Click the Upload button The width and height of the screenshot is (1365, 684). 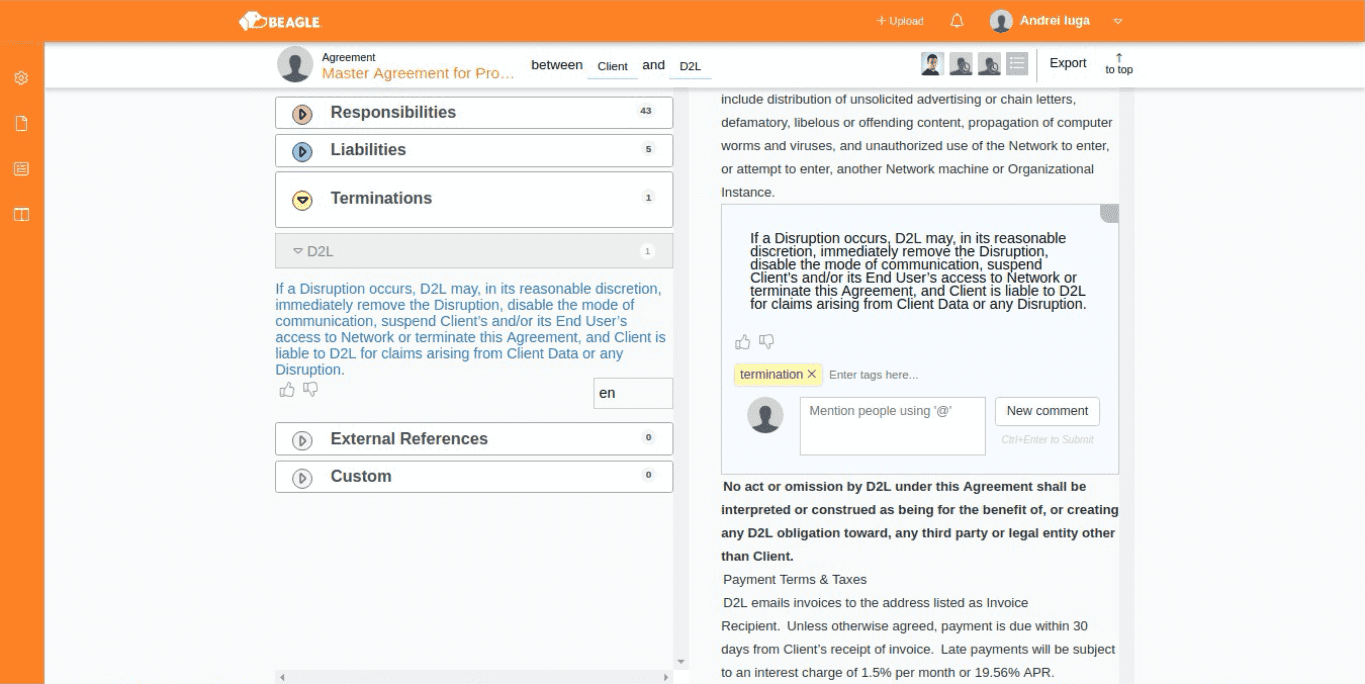pos(900,21)
